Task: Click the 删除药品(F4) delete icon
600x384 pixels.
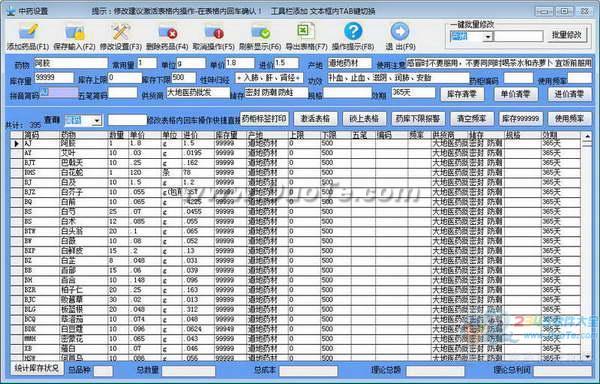Action: [x=168, y=32]
